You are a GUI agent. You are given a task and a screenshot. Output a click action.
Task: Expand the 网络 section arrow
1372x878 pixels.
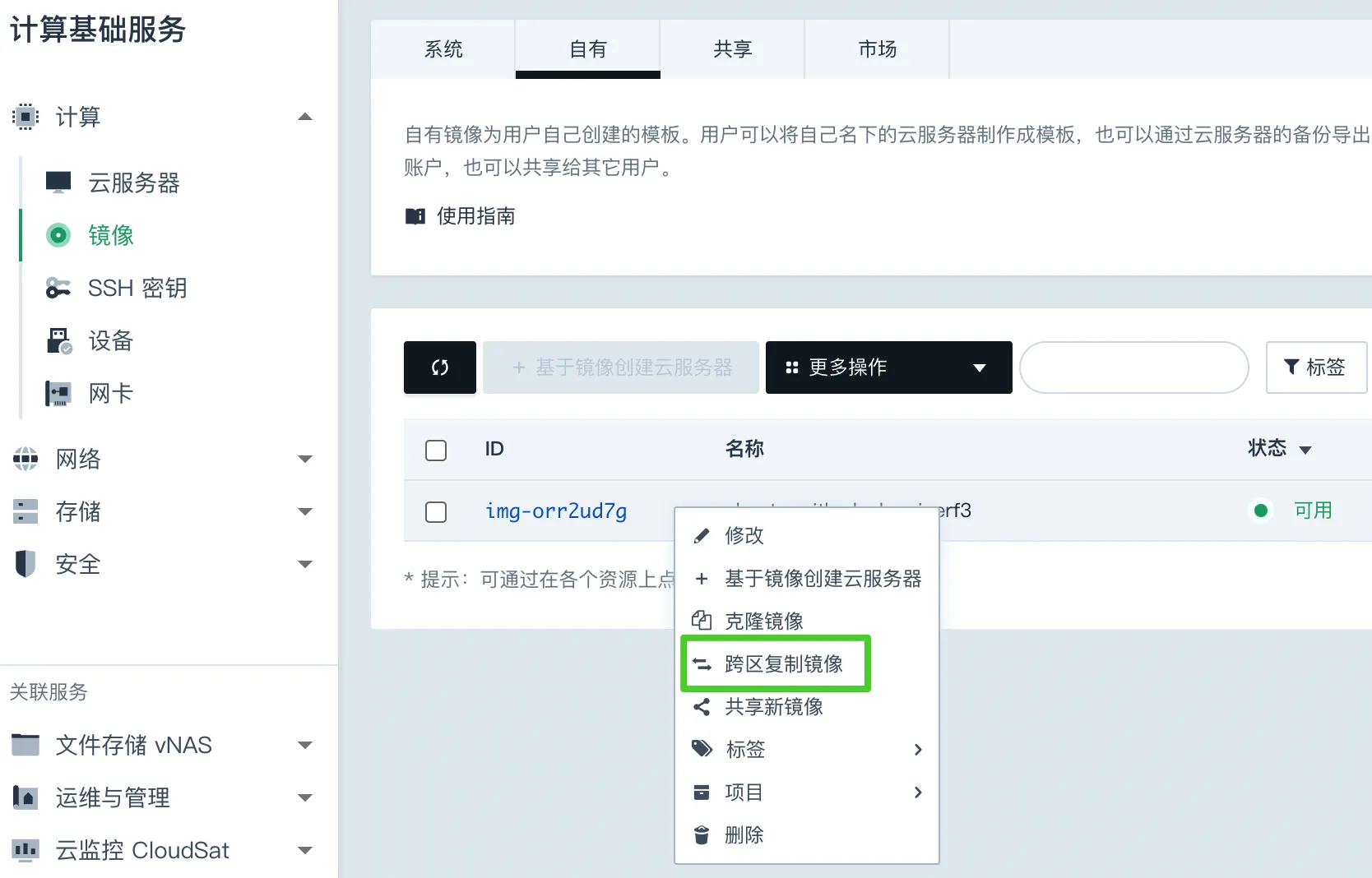pyautogui.click(x=305, y=459)
